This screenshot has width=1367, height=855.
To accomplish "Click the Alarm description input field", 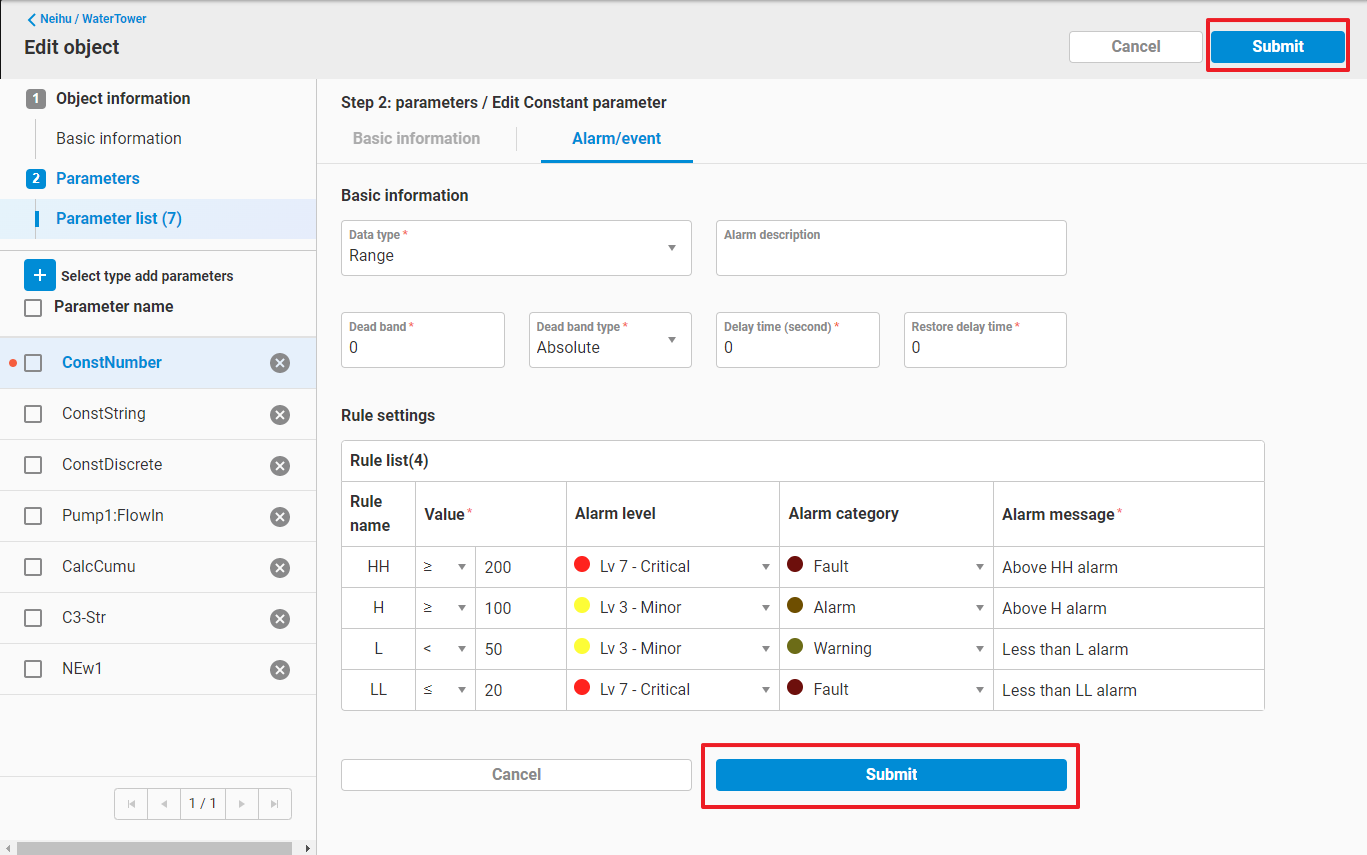I will [890, 255].
